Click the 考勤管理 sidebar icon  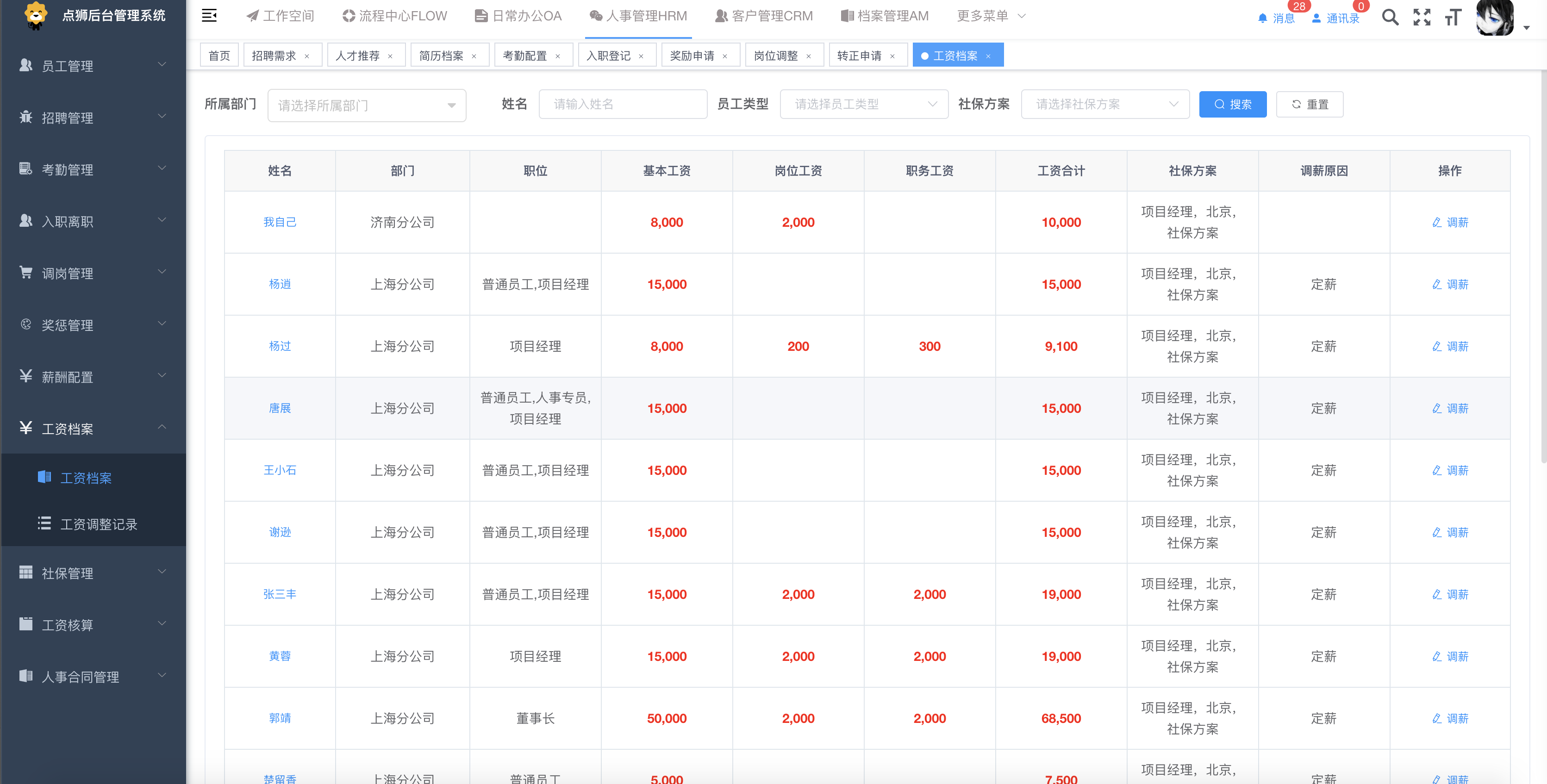click(26, 168)
